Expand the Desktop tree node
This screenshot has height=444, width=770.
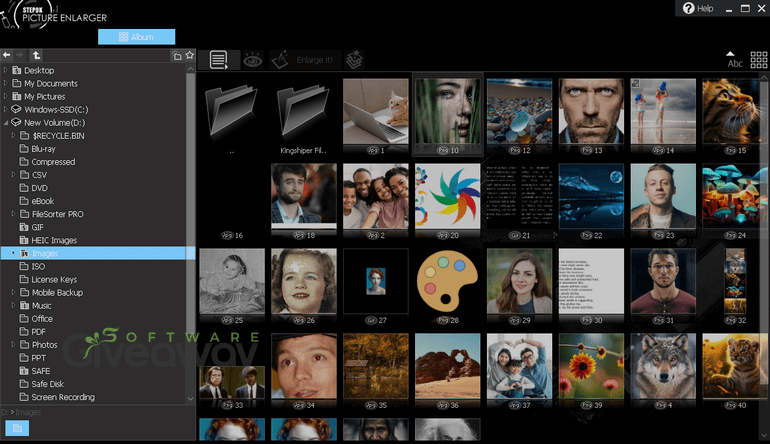tap(5, 70)
